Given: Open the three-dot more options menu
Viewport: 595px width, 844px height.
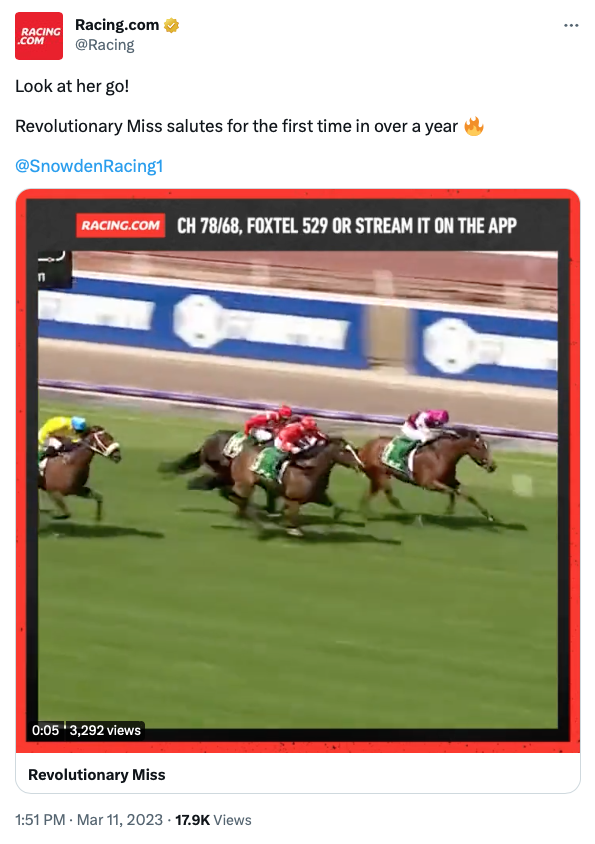Looking at the screenshot, I should coord(571,25).
